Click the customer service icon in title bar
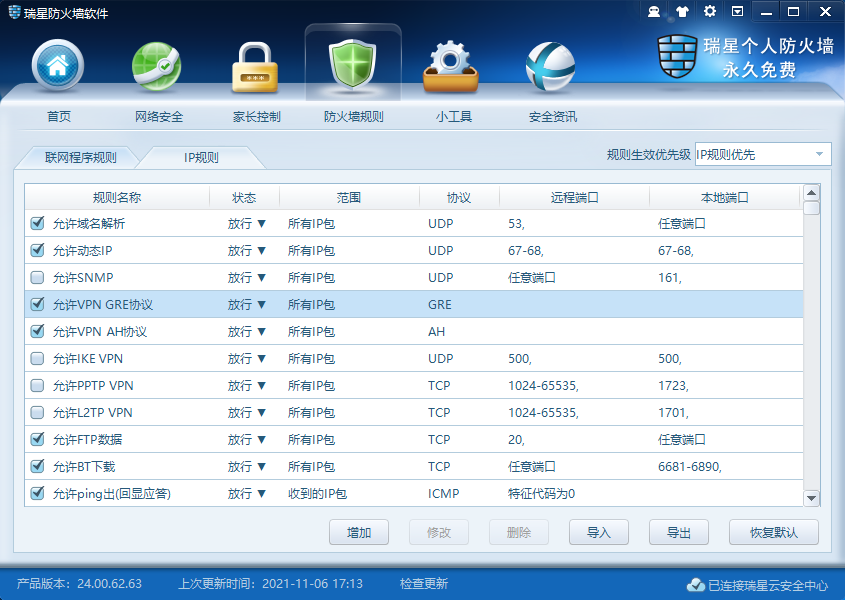 [x=654, y=11]
